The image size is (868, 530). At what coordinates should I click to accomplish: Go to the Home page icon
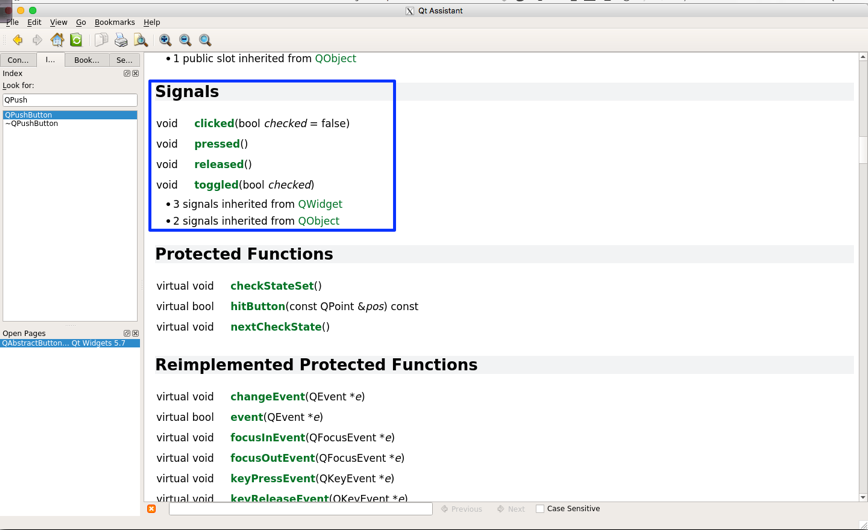[57, 40]
